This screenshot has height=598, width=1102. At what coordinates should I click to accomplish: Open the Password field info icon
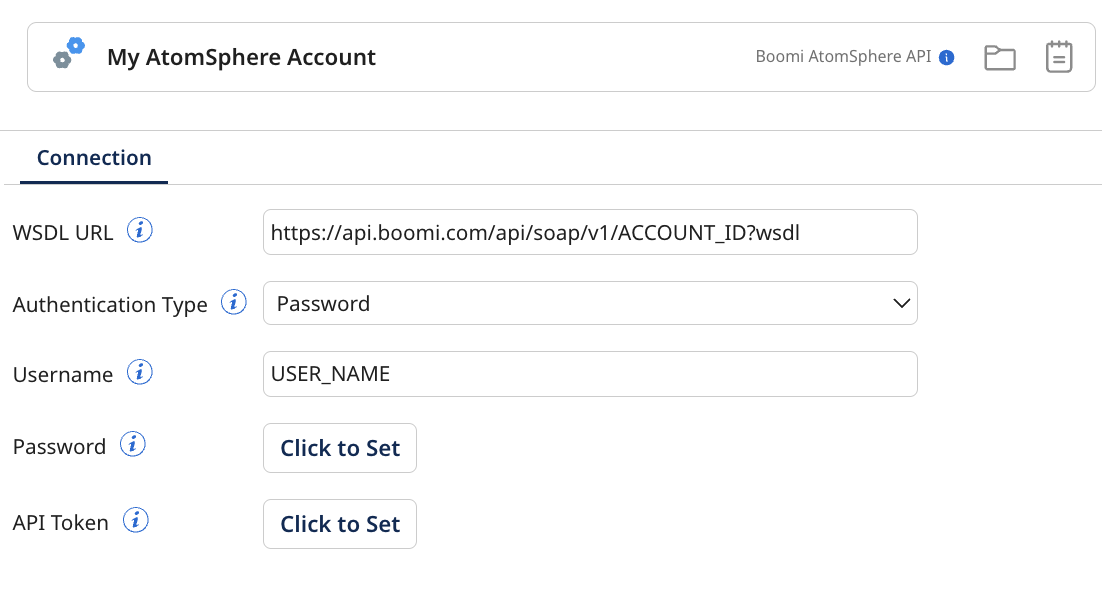point(132,444)
